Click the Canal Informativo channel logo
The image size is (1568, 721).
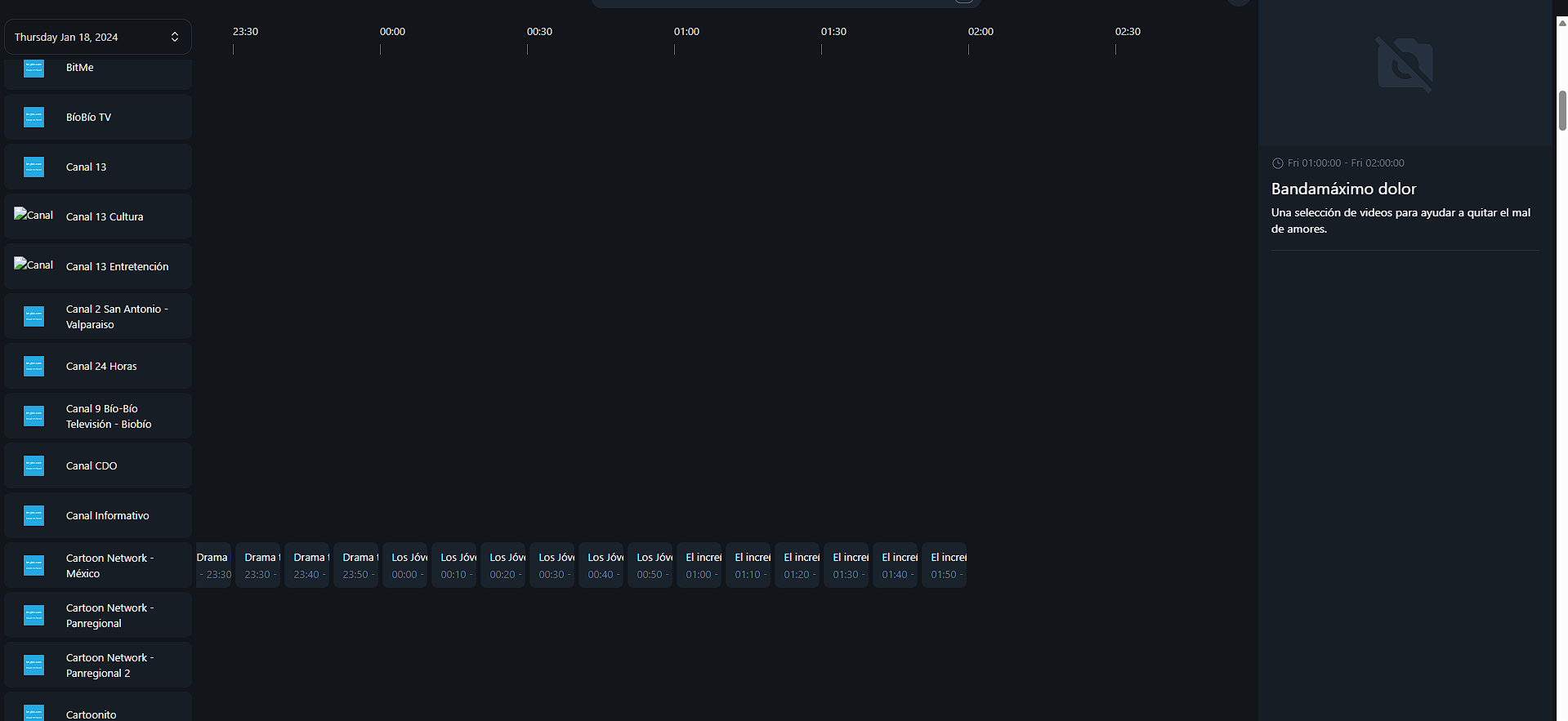(34, 516)
